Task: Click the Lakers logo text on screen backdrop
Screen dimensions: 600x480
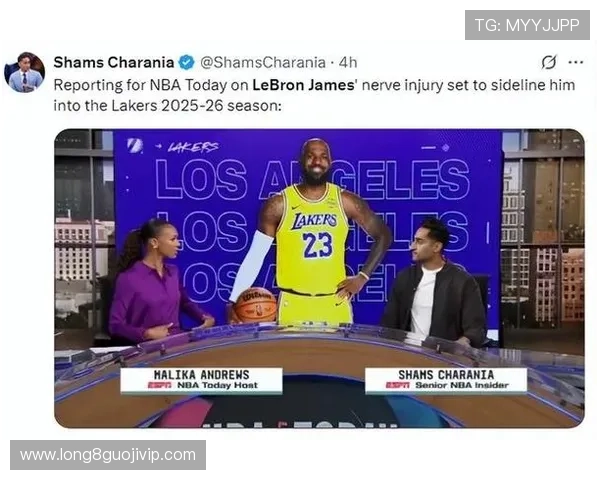Action: [193, 147]
